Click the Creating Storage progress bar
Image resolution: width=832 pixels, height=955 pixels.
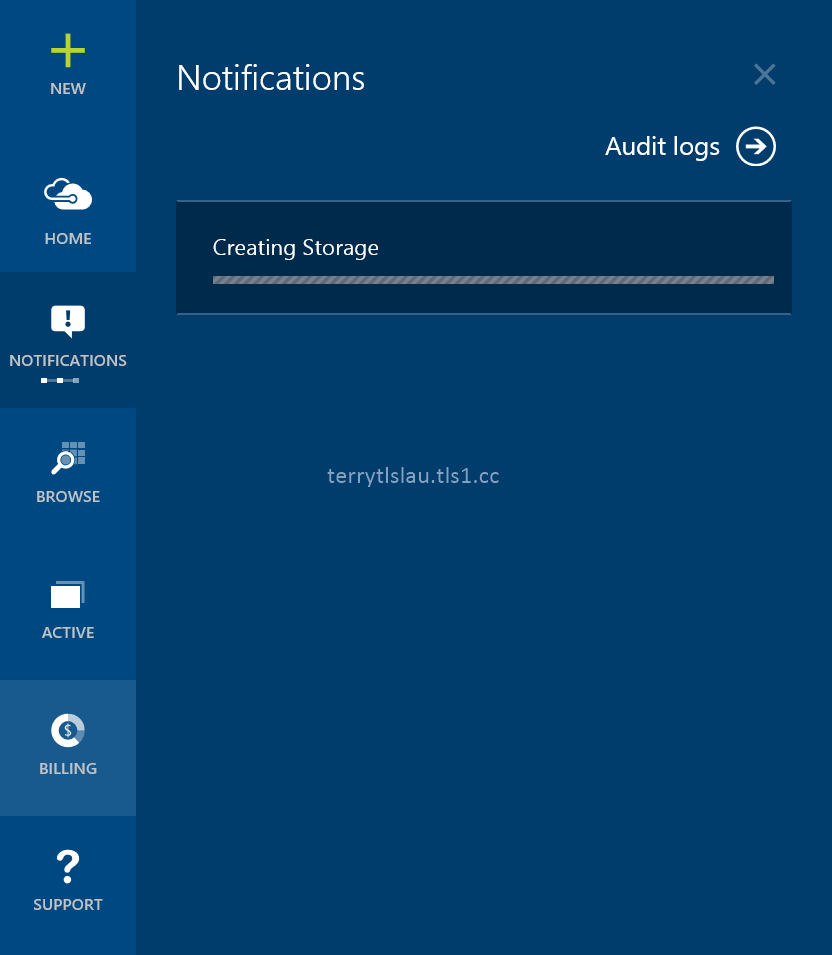(493, 280)
